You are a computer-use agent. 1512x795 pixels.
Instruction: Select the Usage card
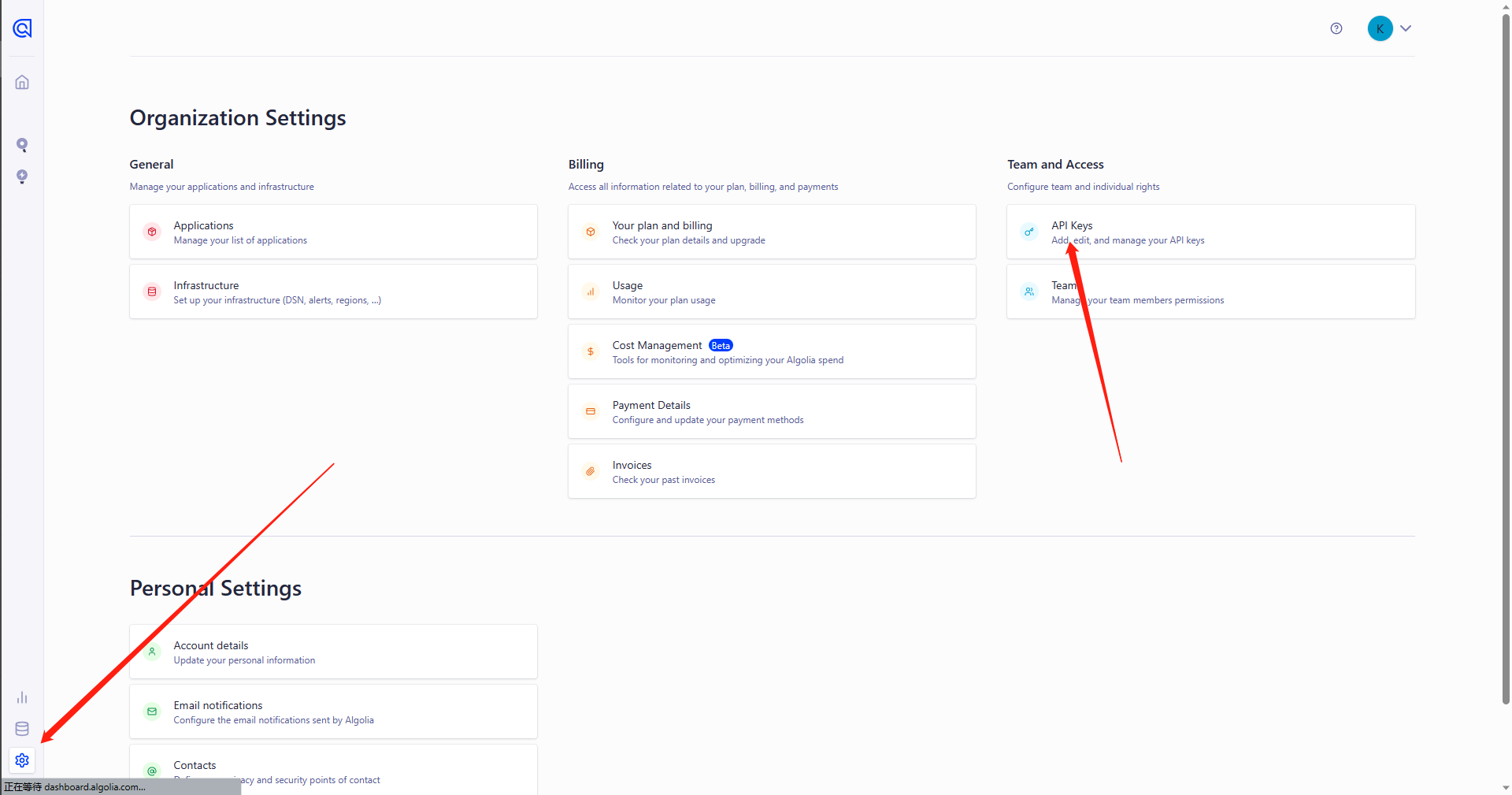click(x=772, y=292)
